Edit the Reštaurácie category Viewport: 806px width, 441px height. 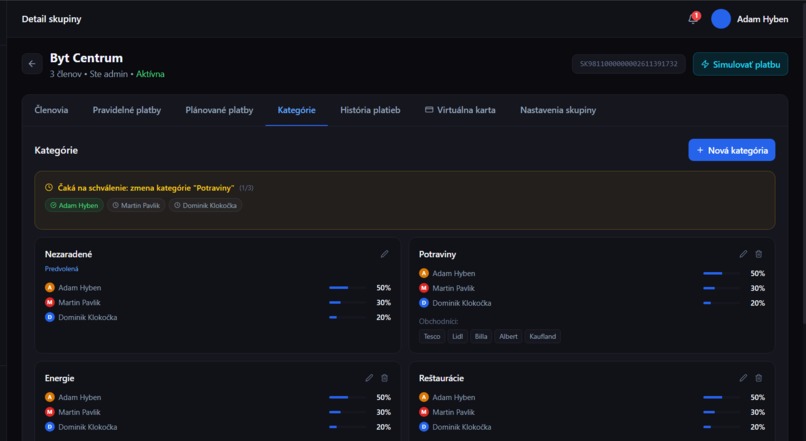pyautogui.click(x=743, y=378)
